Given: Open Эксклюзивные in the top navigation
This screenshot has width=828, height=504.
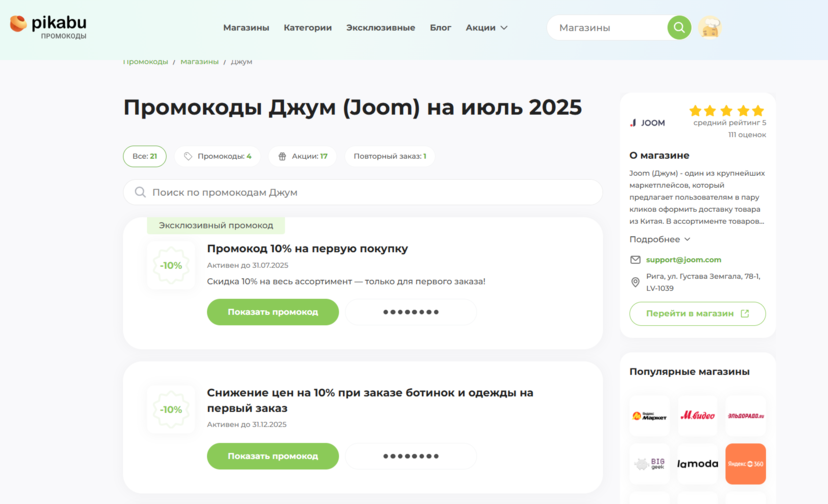Looking at the screenshot, I should click(x=381, y=27).
